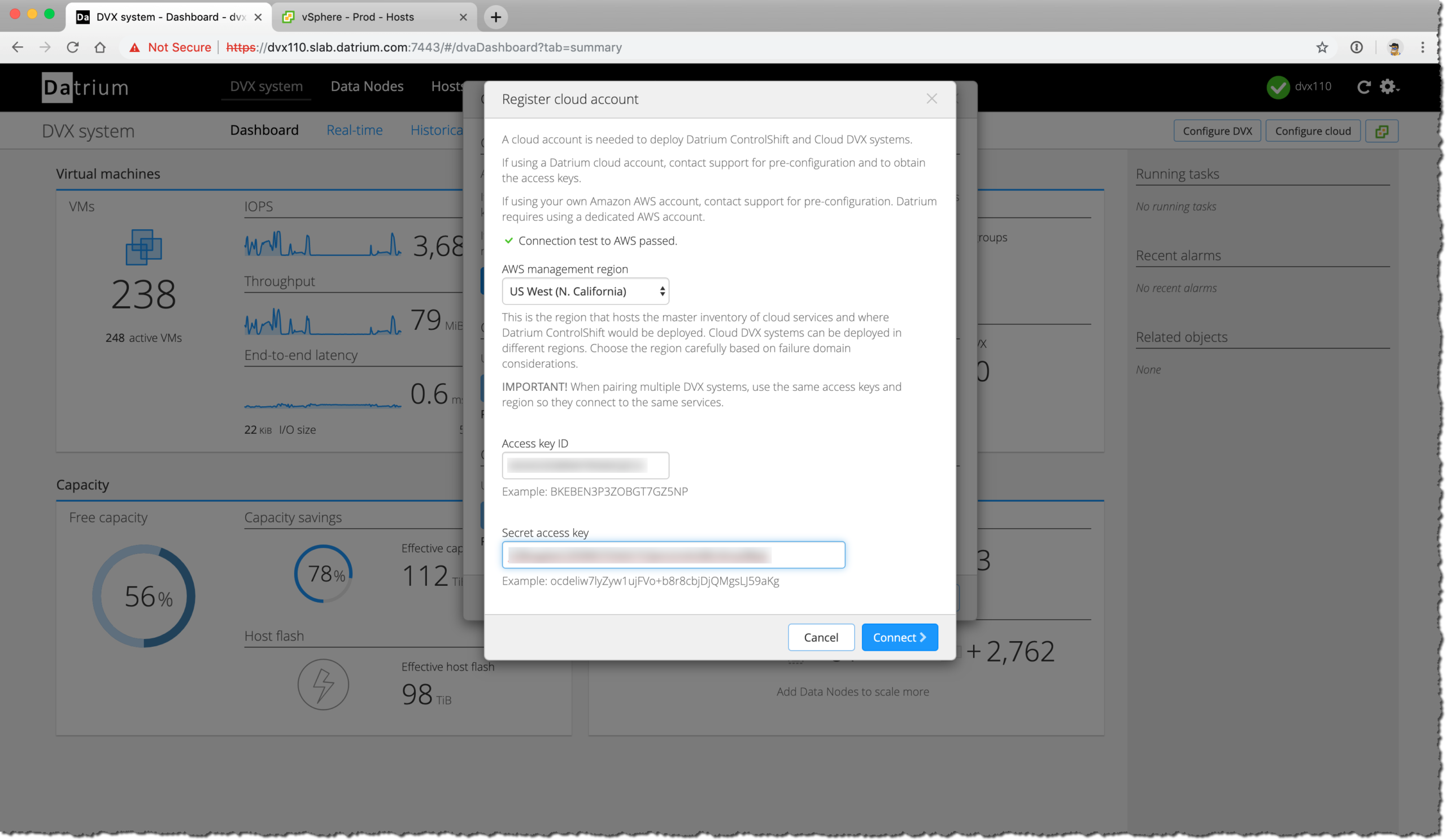The width and height of the screenshot is (1446, 840).
Task: Click the '248 active VMs' text
Action: click(x=143, y=338)
